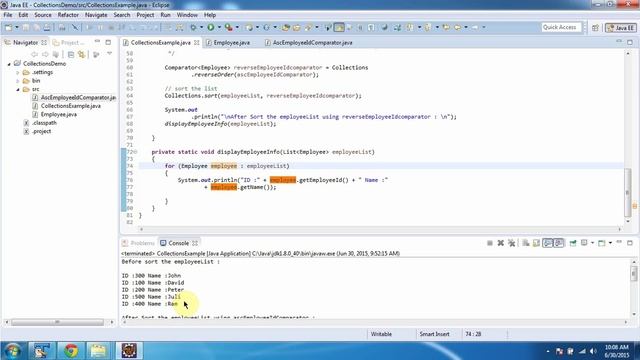Screen dimensions: 640x360
Task: Click the Navigator horizontal scrollbar
Action: [x=58, y=322]
